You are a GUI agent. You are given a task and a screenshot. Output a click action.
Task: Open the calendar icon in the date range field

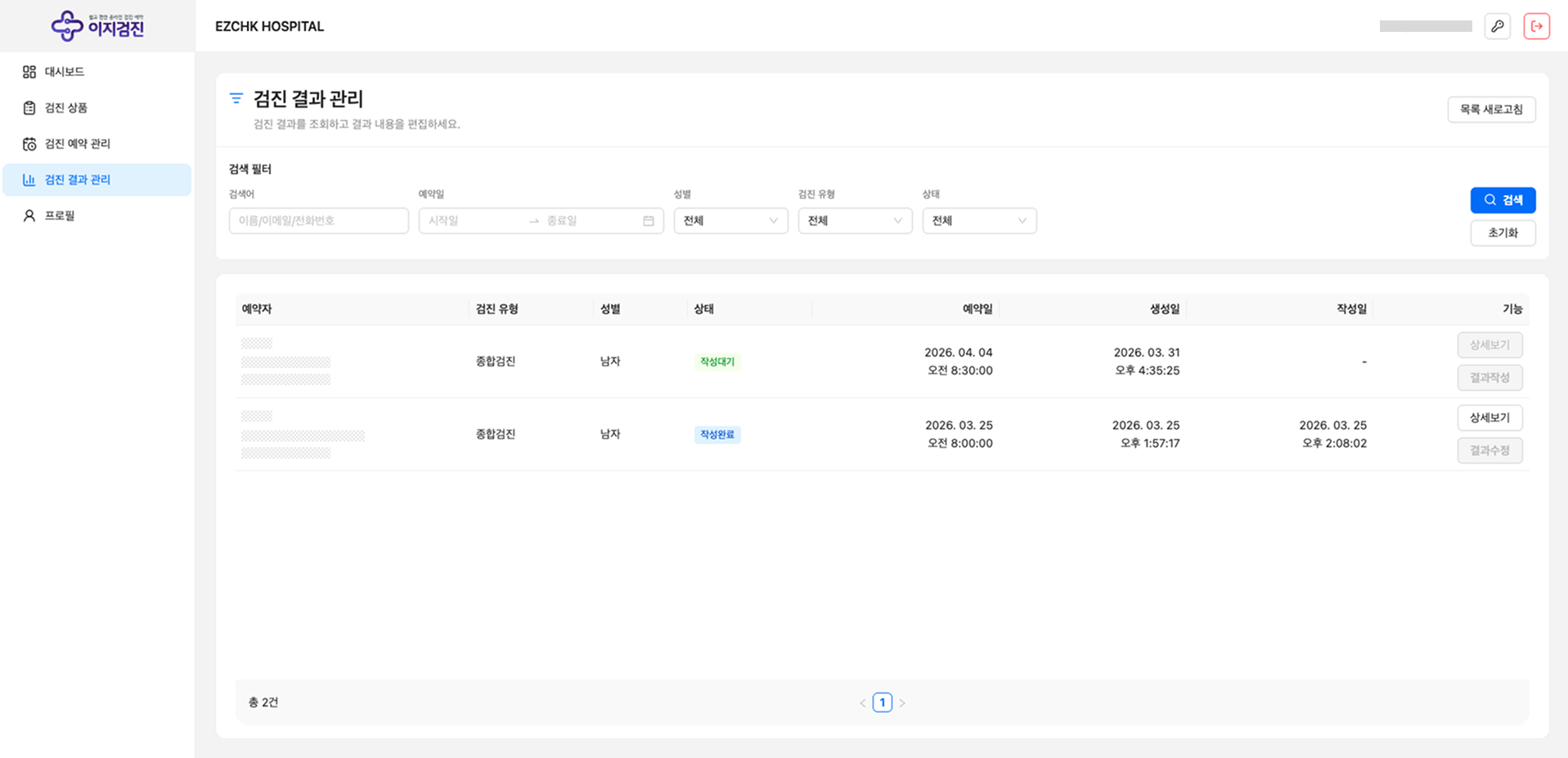point(648,221)
